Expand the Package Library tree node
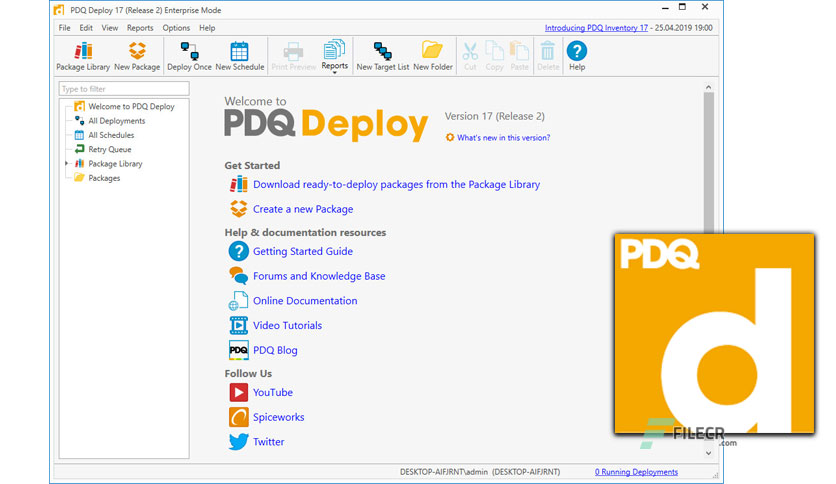Viewport: 836px width, 484px height. point(66,164)
